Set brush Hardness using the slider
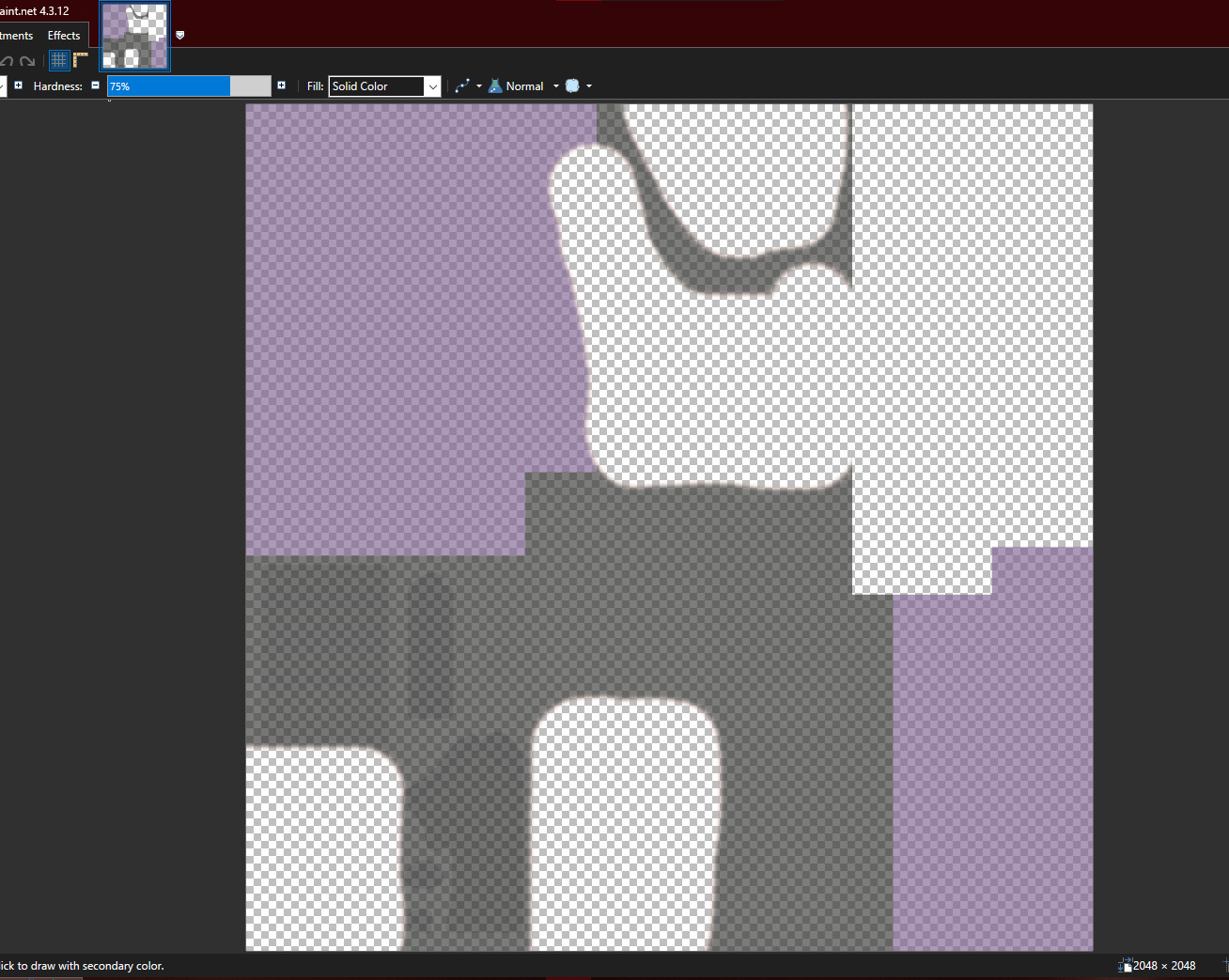Image resolution: width=1229 pixels, height=980 pixels. tap(188, 86)
